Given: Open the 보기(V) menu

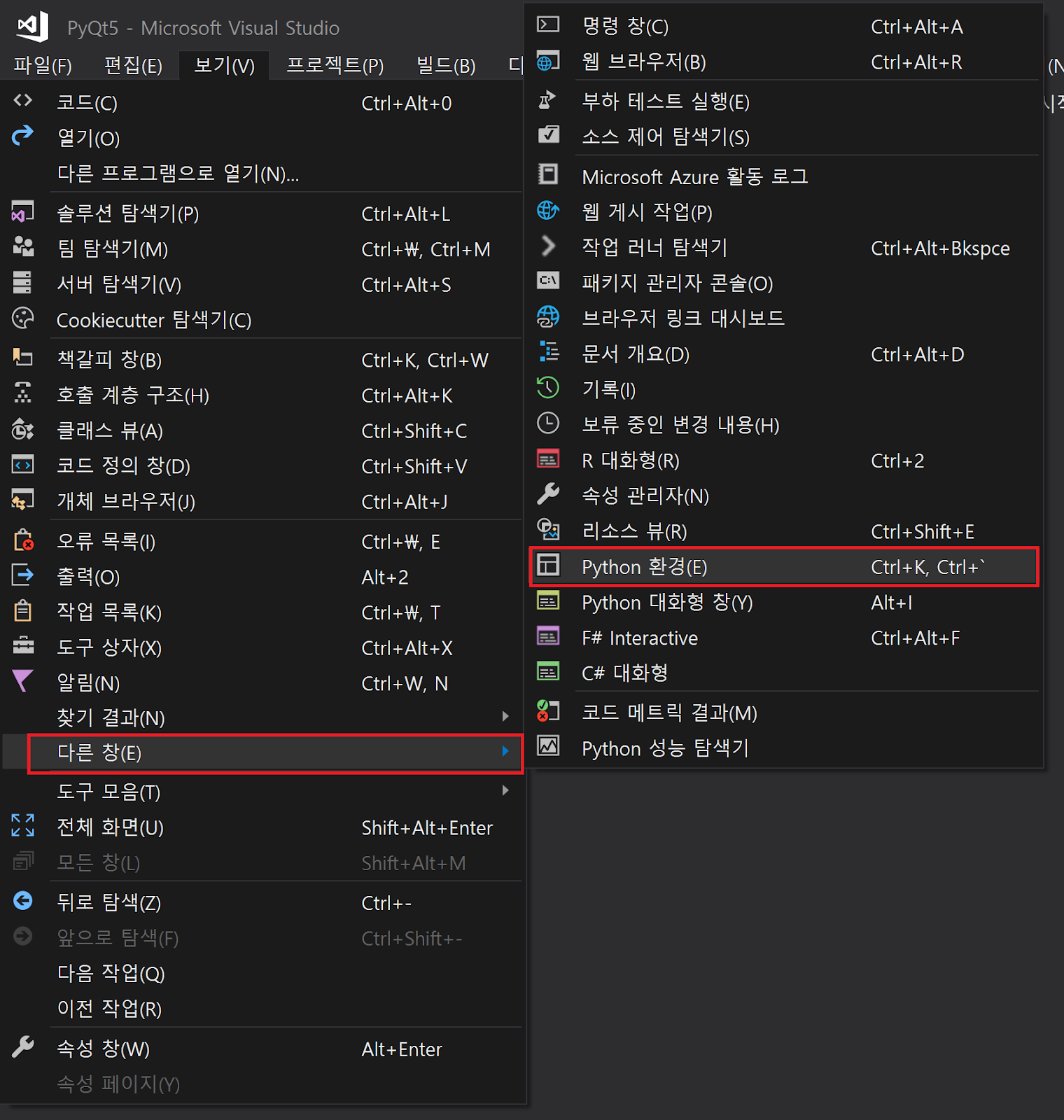Looking at the screenshot, I should [x=224, y=66].
